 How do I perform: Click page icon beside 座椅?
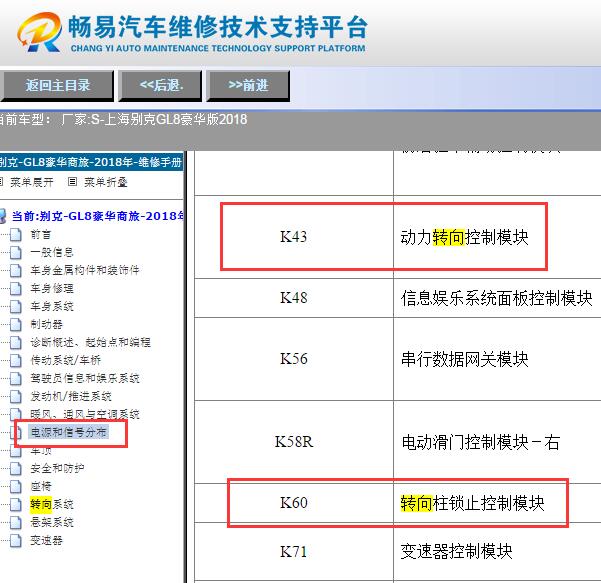pyautogui.click(x=16, y=486)
